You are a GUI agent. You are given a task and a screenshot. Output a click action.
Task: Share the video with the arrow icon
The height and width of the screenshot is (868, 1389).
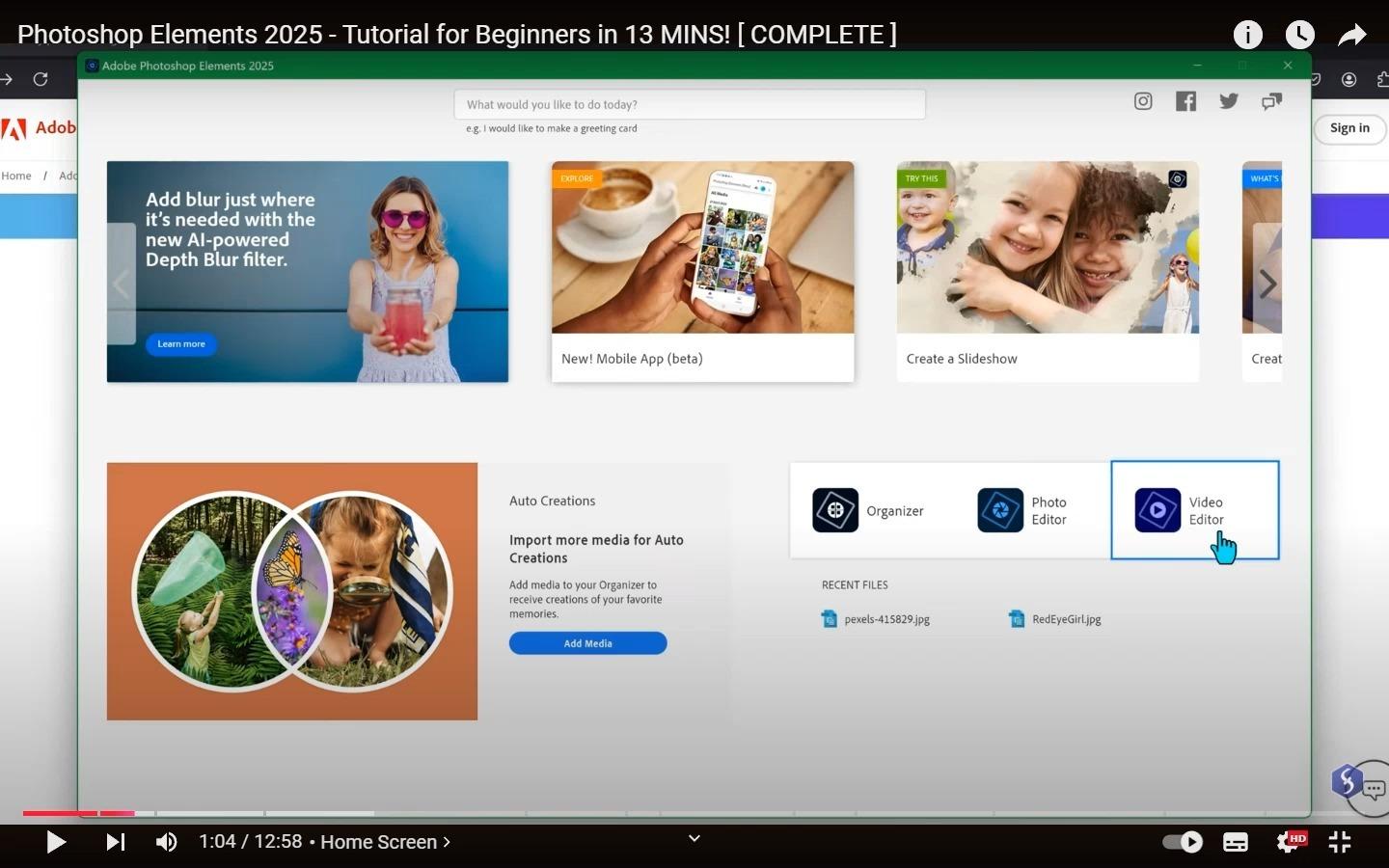point(1352,35)
